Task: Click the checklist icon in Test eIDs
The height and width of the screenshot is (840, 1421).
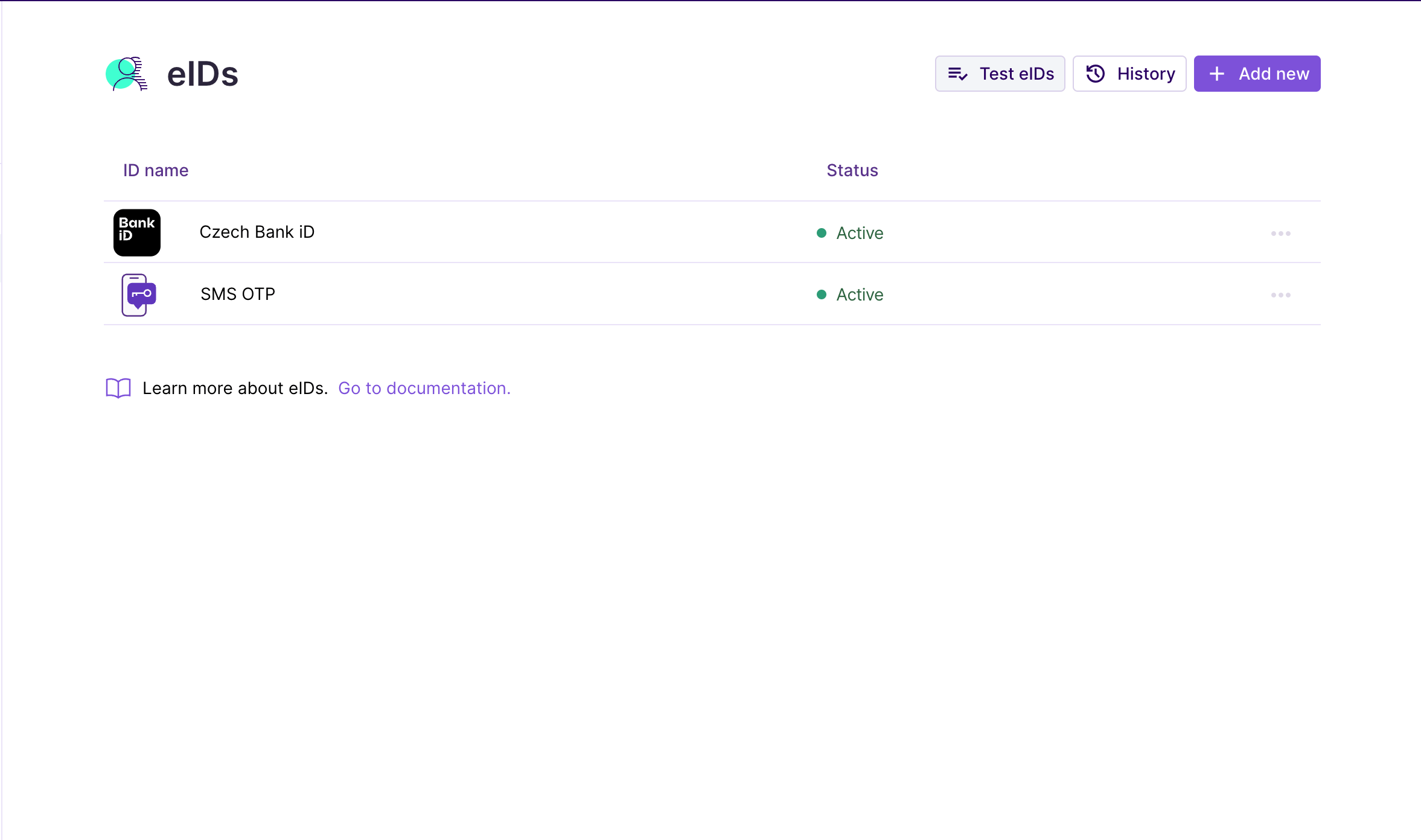Action: (957, 74)
